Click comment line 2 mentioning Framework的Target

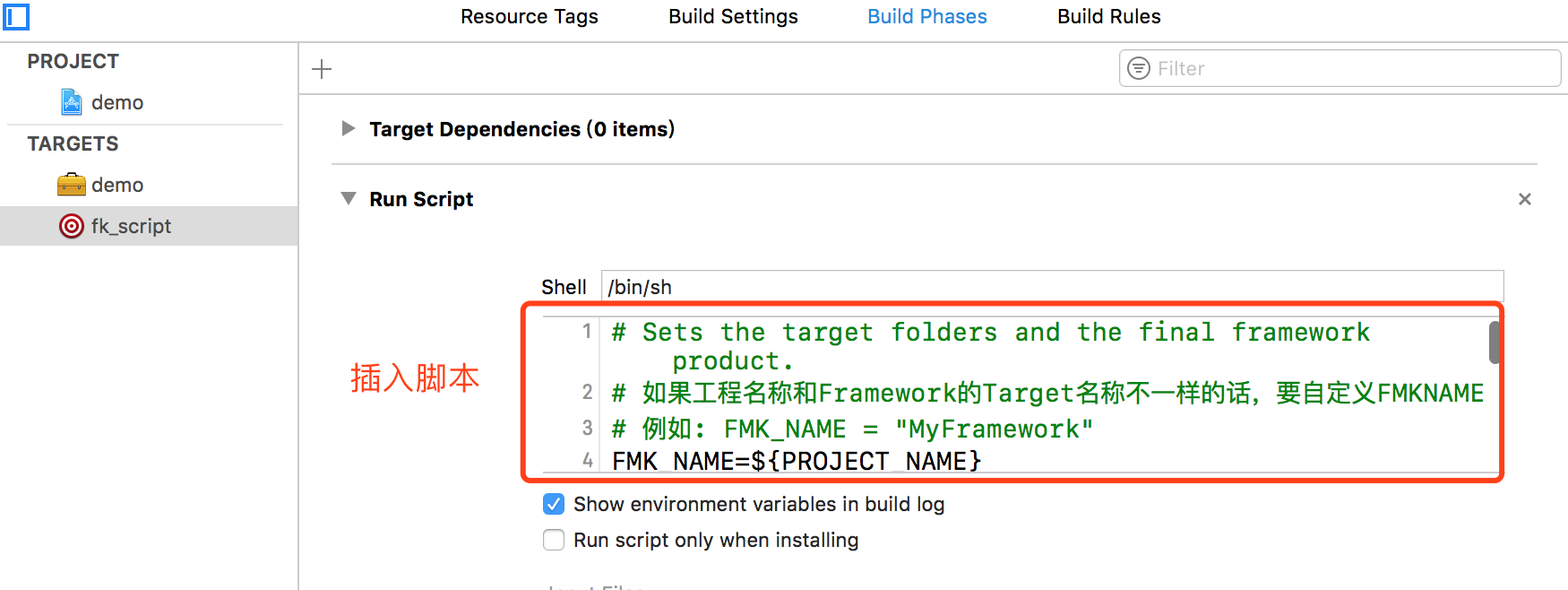coord(1047,393)
